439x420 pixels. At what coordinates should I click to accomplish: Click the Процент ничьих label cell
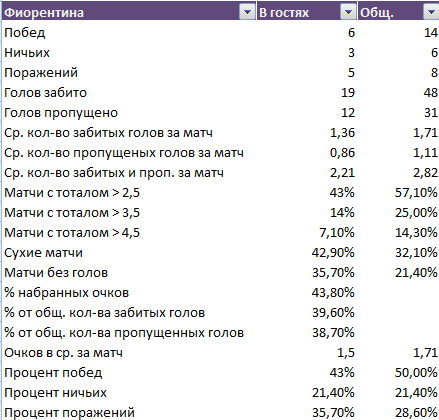[129, 392]
